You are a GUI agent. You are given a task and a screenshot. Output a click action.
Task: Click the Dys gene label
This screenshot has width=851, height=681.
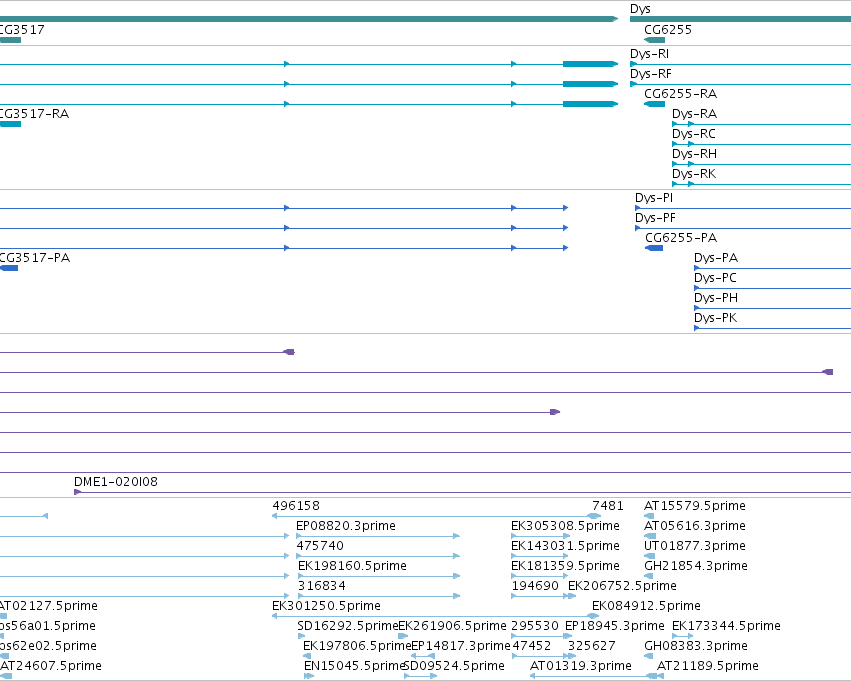[x=640, y=9]
